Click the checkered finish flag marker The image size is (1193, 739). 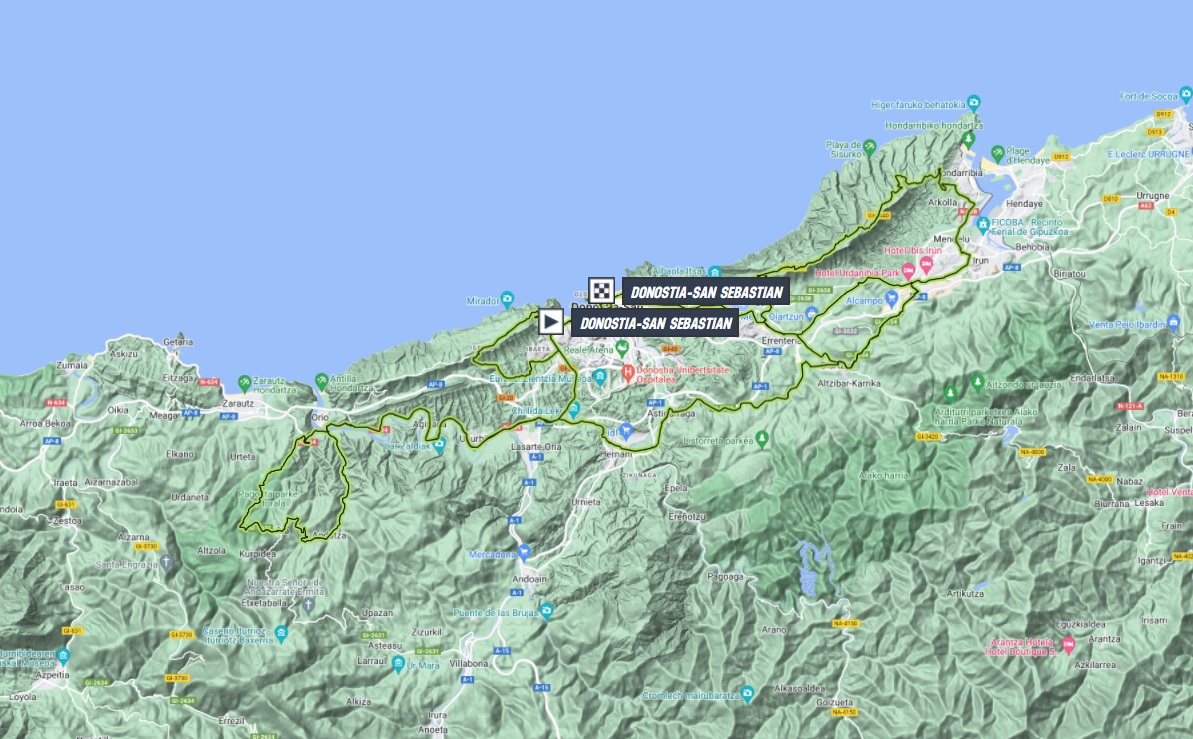click(x=600, y=291)
